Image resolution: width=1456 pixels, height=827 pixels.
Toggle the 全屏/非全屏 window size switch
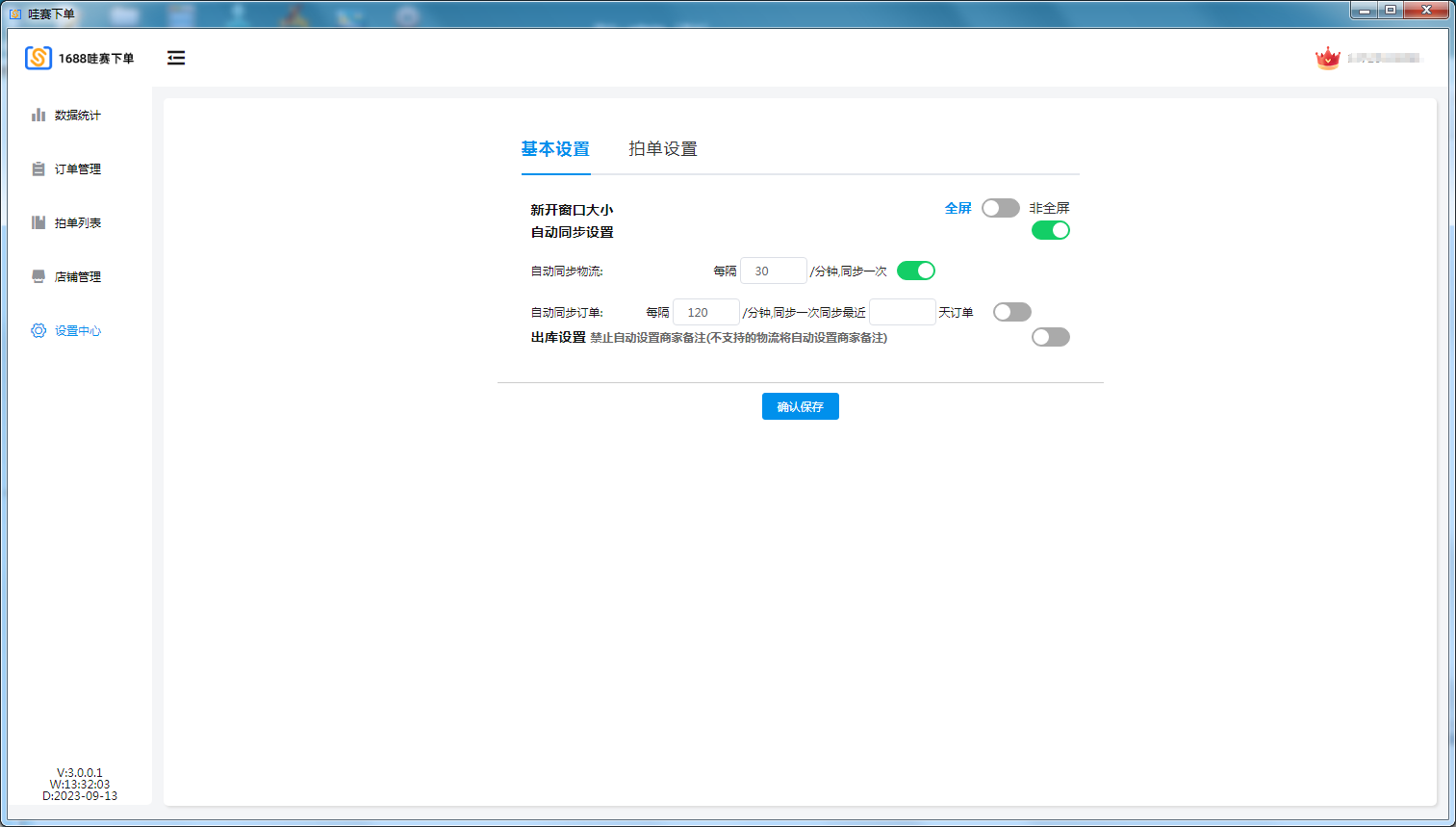tap(1000, 208)
